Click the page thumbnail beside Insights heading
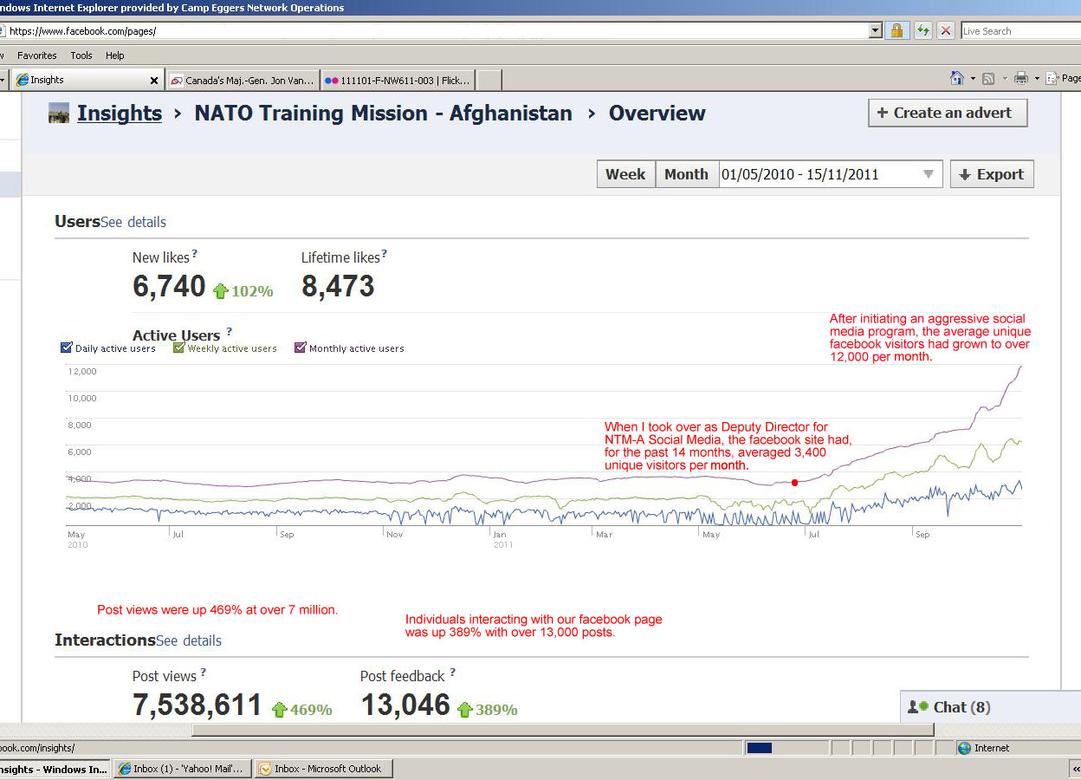This screenshot has width=1081, height=780. point(59,113)
